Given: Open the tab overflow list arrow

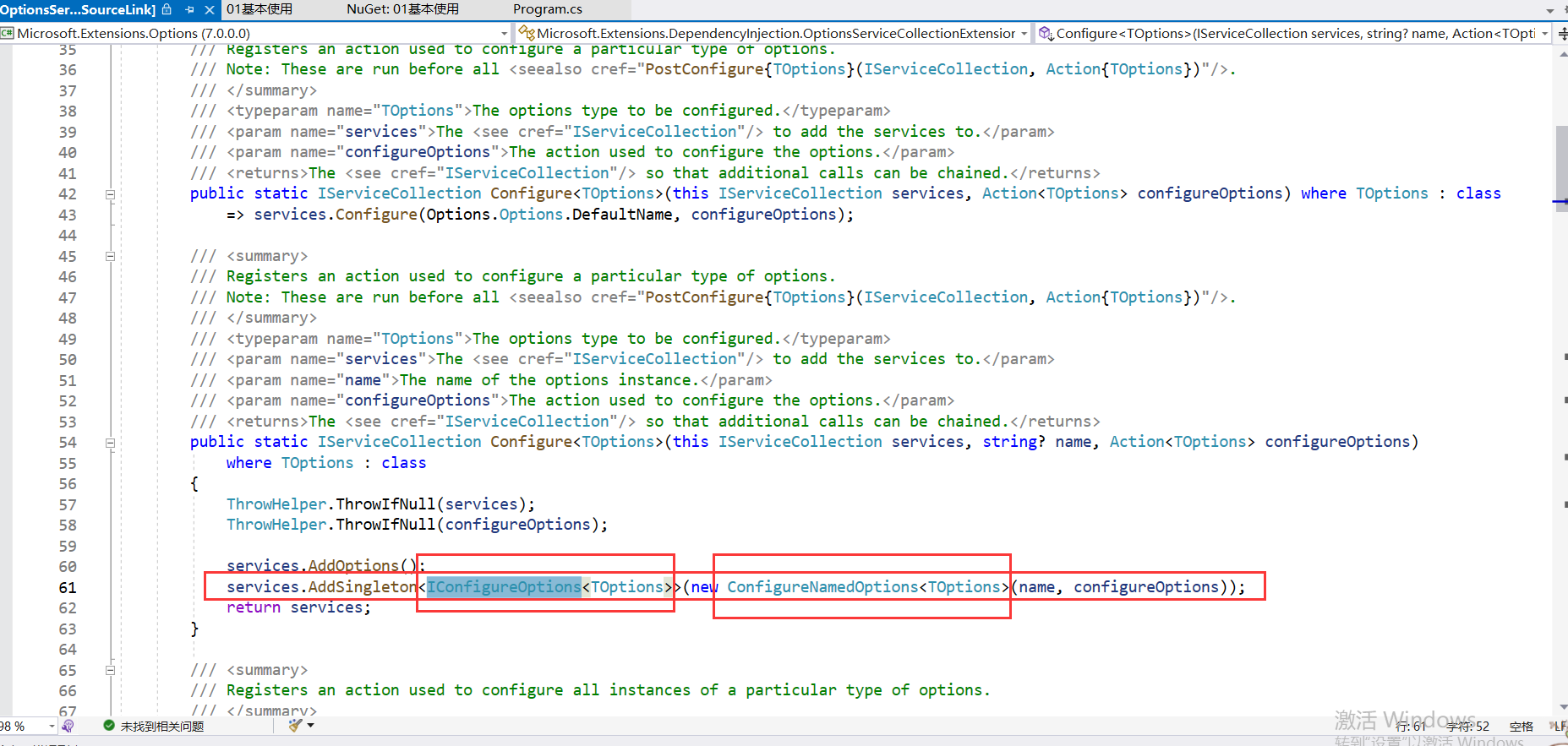Looking at the screenshot, I should (1550, 10).
